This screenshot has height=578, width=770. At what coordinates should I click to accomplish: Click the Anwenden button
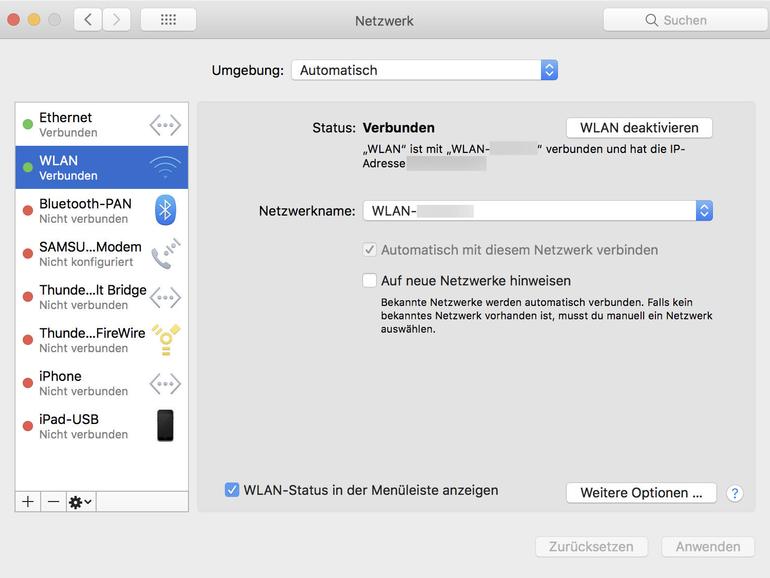click(x=708, y=547)
